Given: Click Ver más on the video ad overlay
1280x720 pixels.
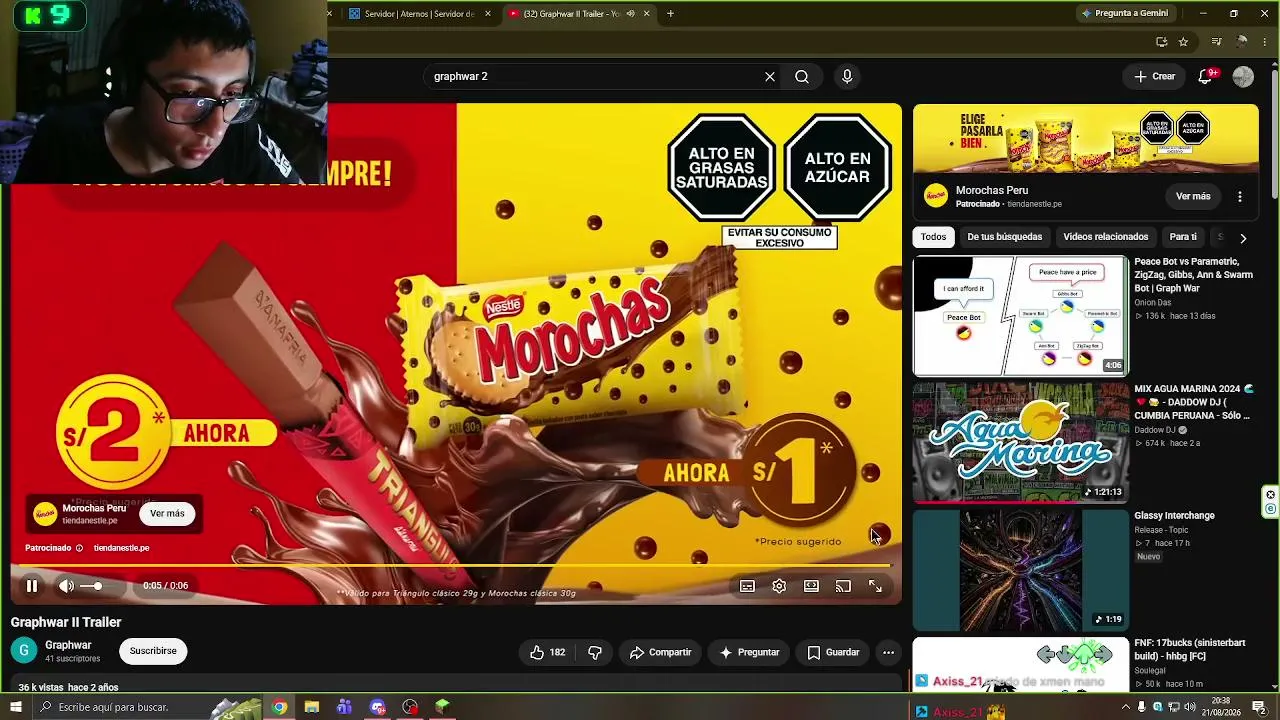Looking at the screenshot, I should coord(167,513).
